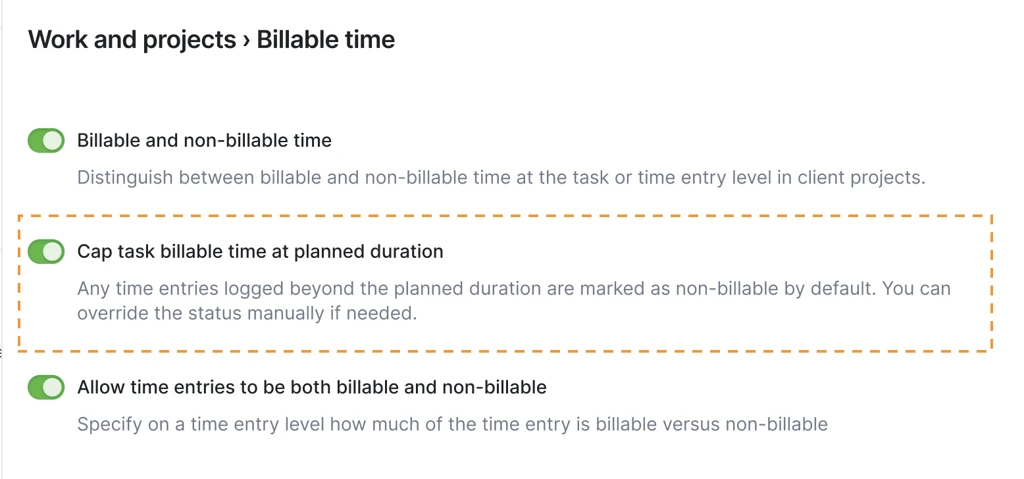
Task: Toggle the Billable and non-billable time switch
Action: click(46, 141)
